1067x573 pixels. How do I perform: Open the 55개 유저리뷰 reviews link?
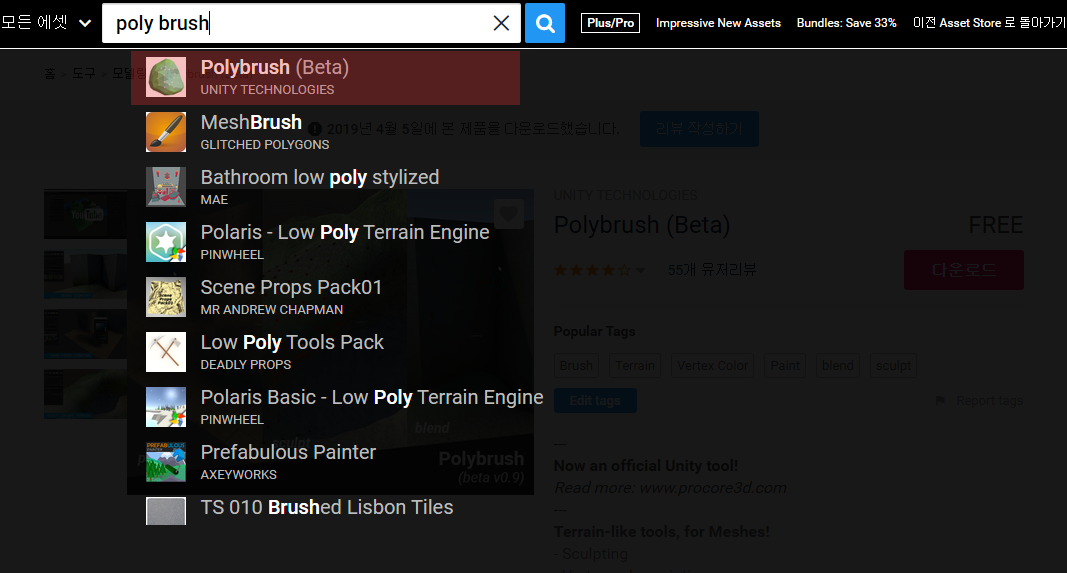point(712,270)
